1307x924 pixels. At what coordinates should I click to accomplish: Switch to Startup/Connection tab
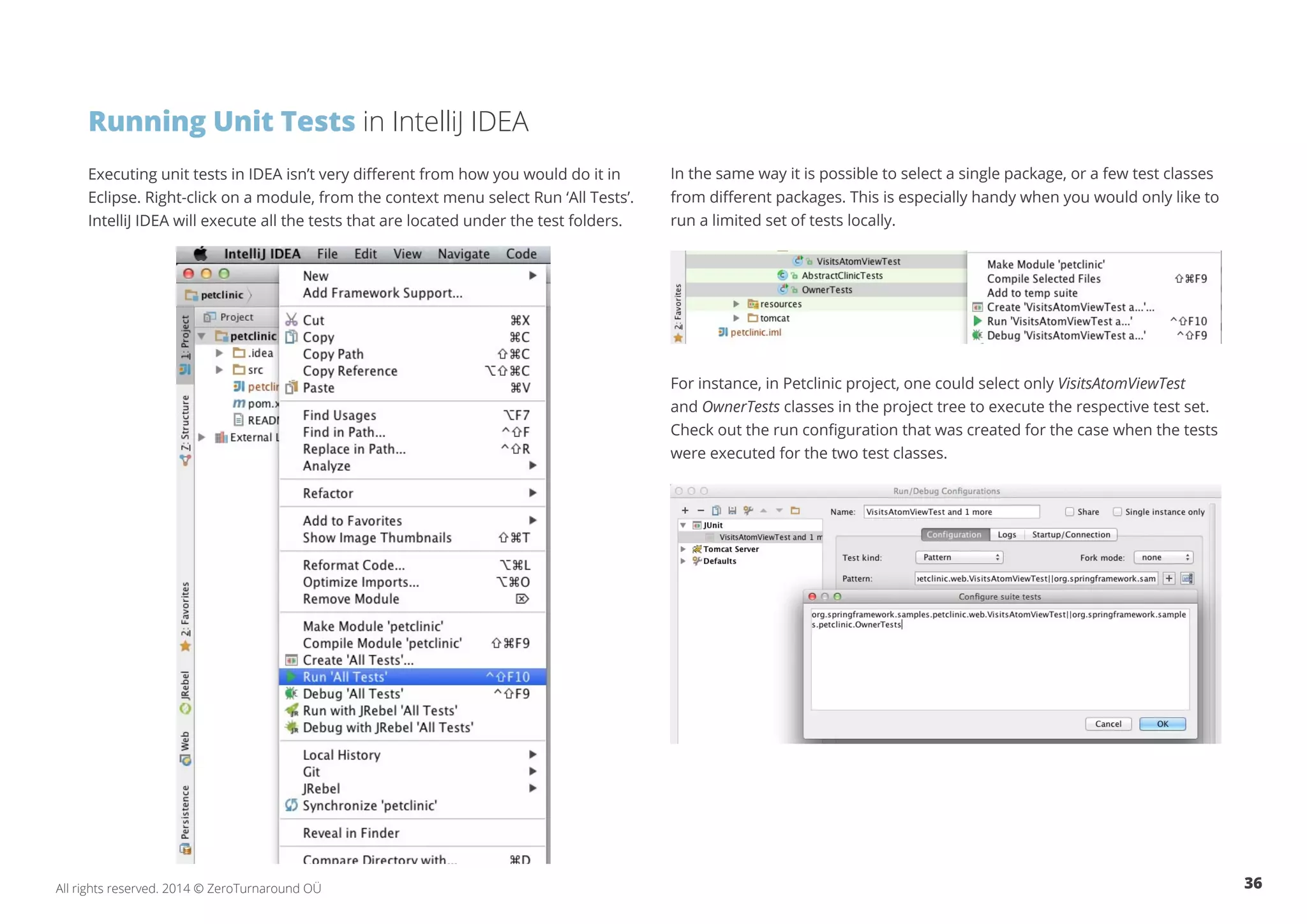(x=1071, y=535)
